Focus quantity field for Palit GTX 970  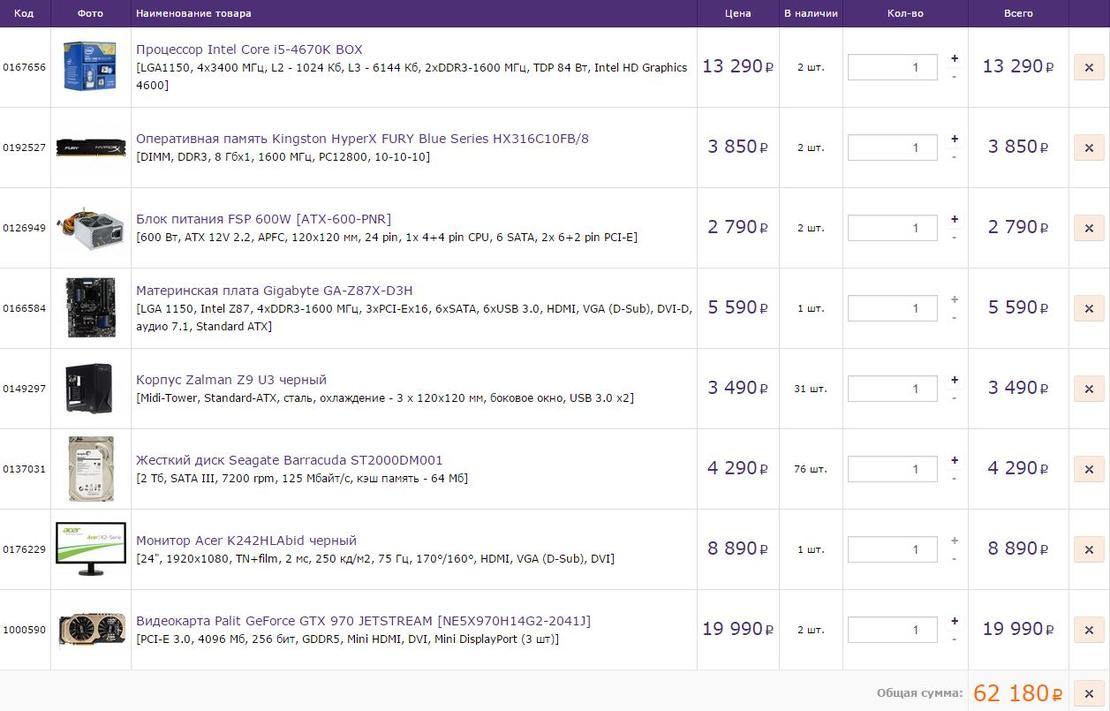[x=893, y=630]
